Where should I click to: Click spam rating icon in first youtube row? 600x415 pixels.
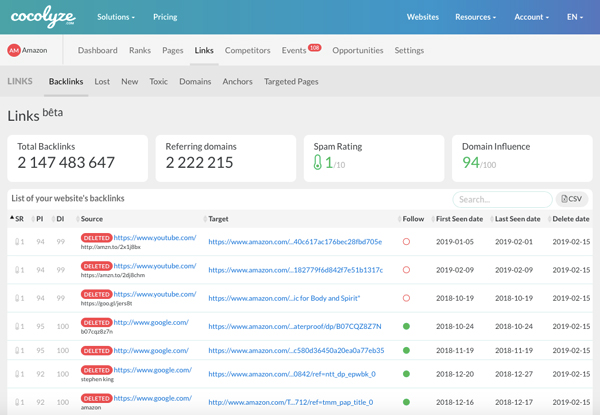(x=17, y=242)
